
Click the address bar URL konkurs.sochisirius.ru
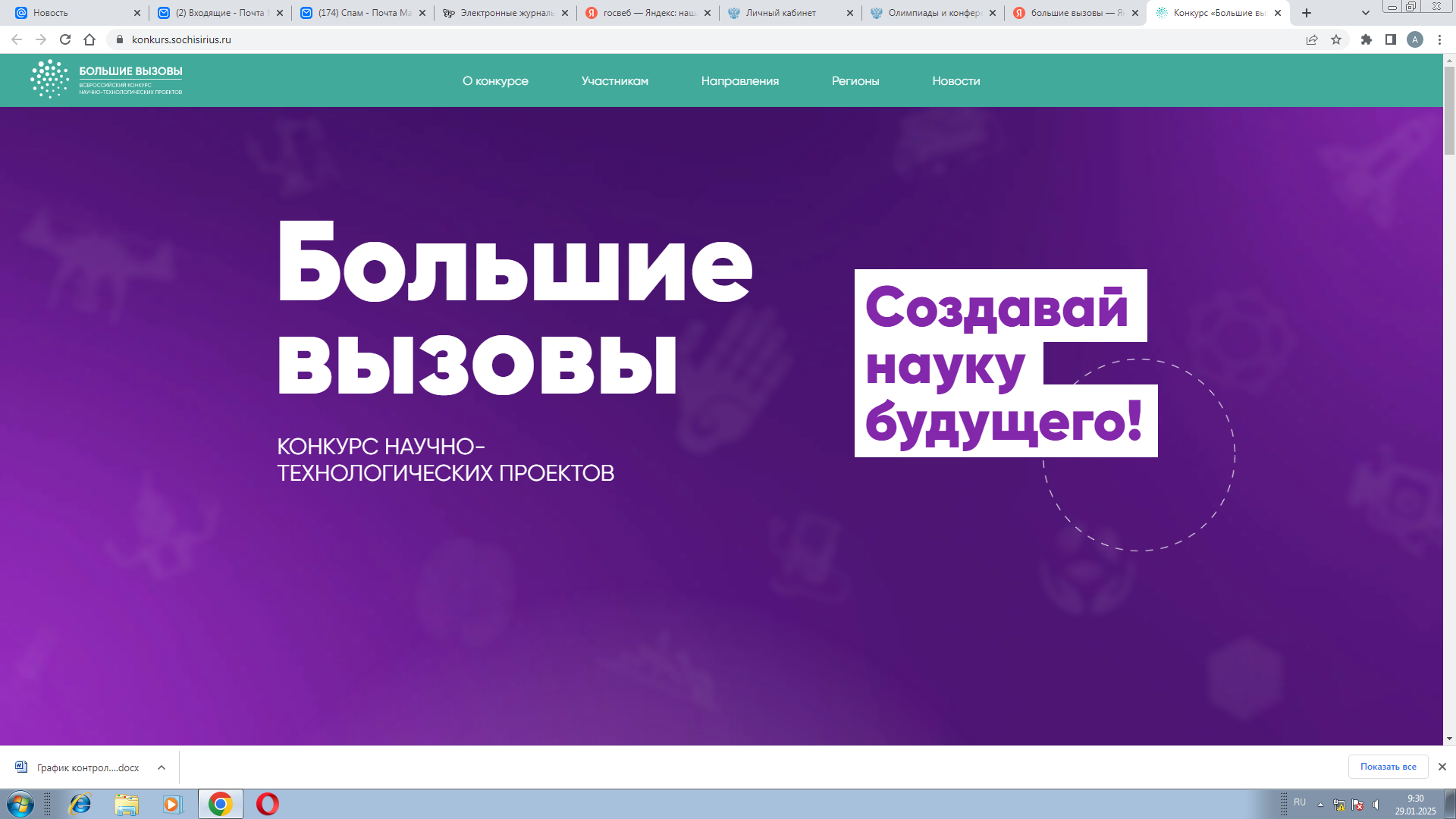[x=181, y=39]
